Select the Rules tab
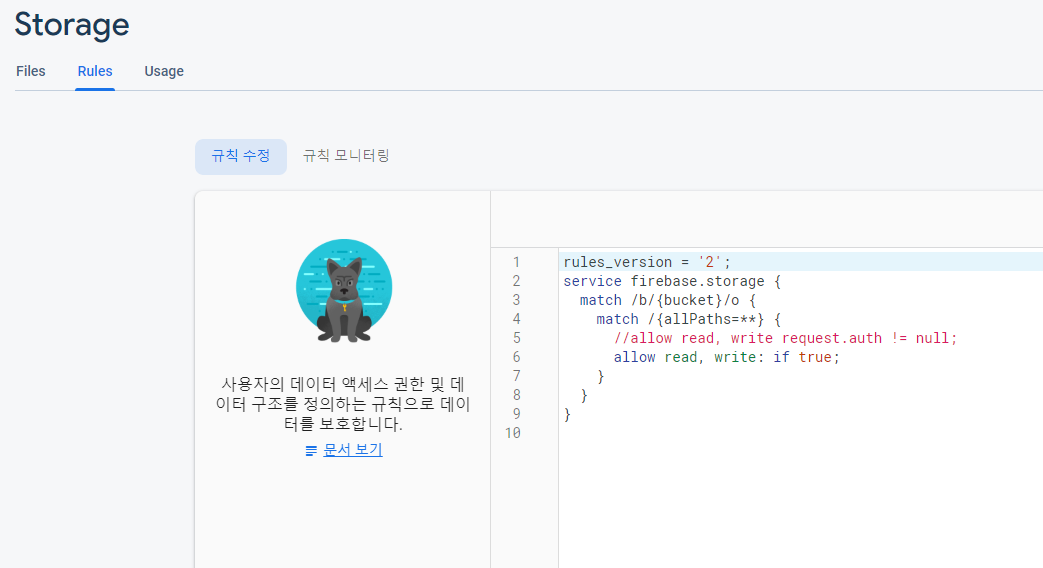1043x568 pixels. (x=95, y=71)
